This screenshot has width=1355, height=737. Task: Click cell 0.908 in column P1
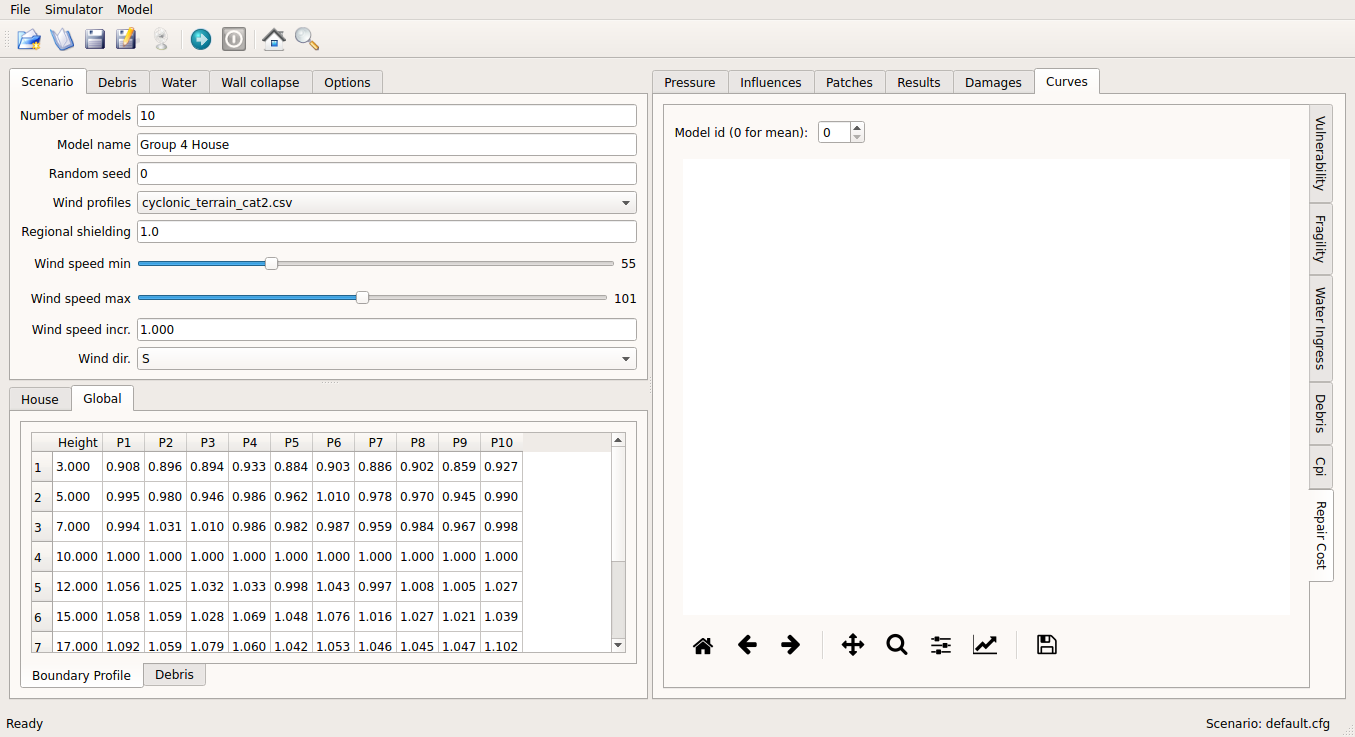124,467
